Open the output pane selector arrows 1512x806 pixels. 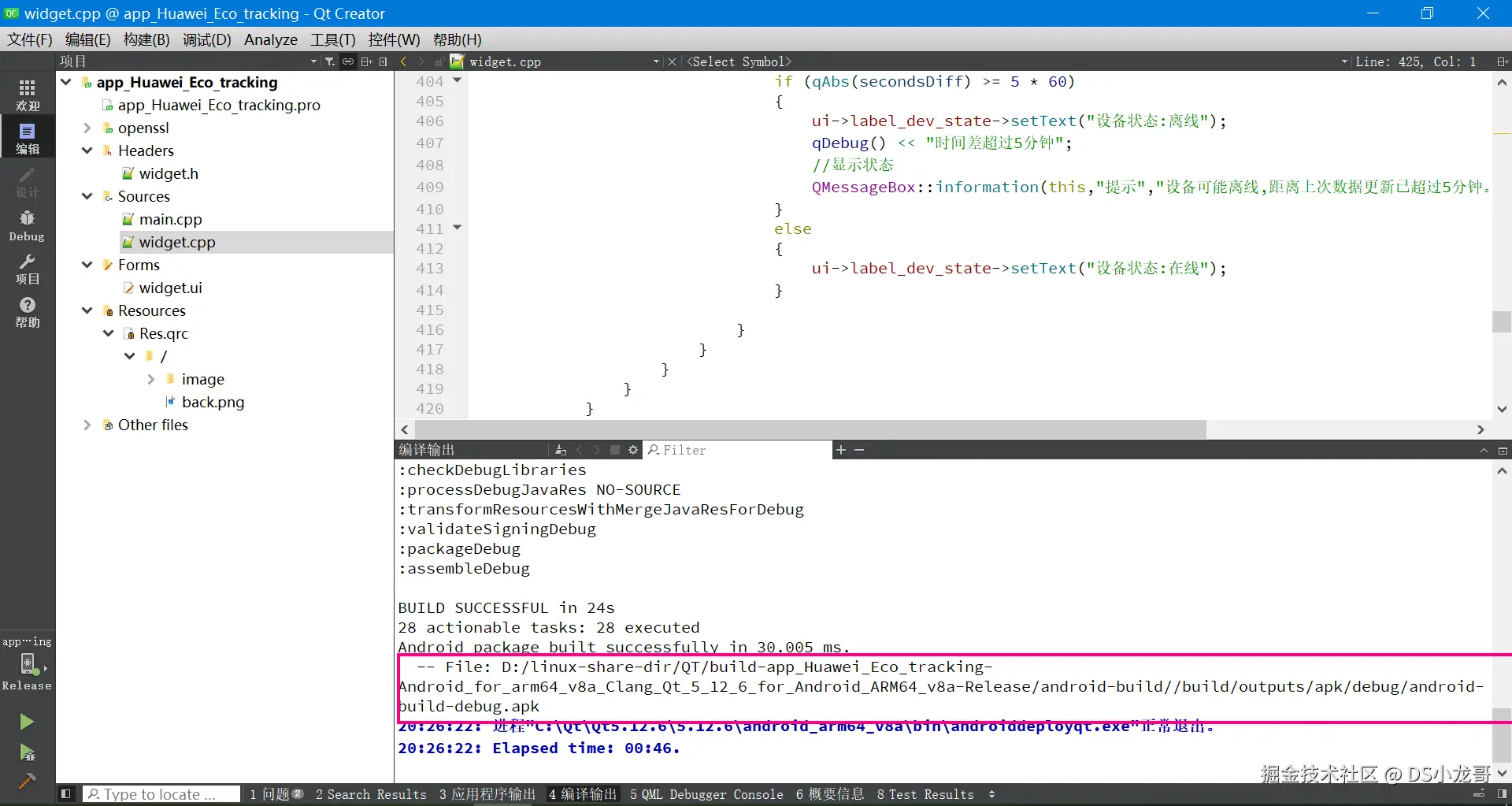[x=991, y=794]
